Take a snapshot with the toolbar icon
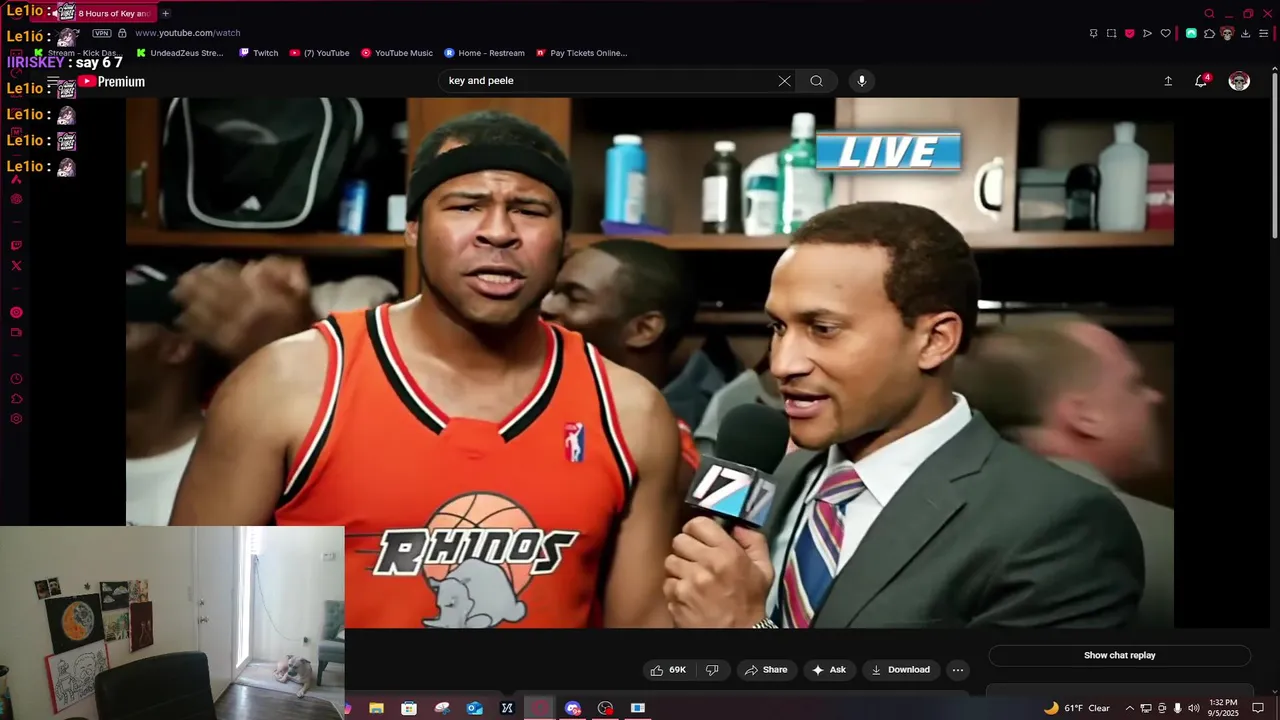This screenshot has width=1280, height=720. [x=1111, y=33]
